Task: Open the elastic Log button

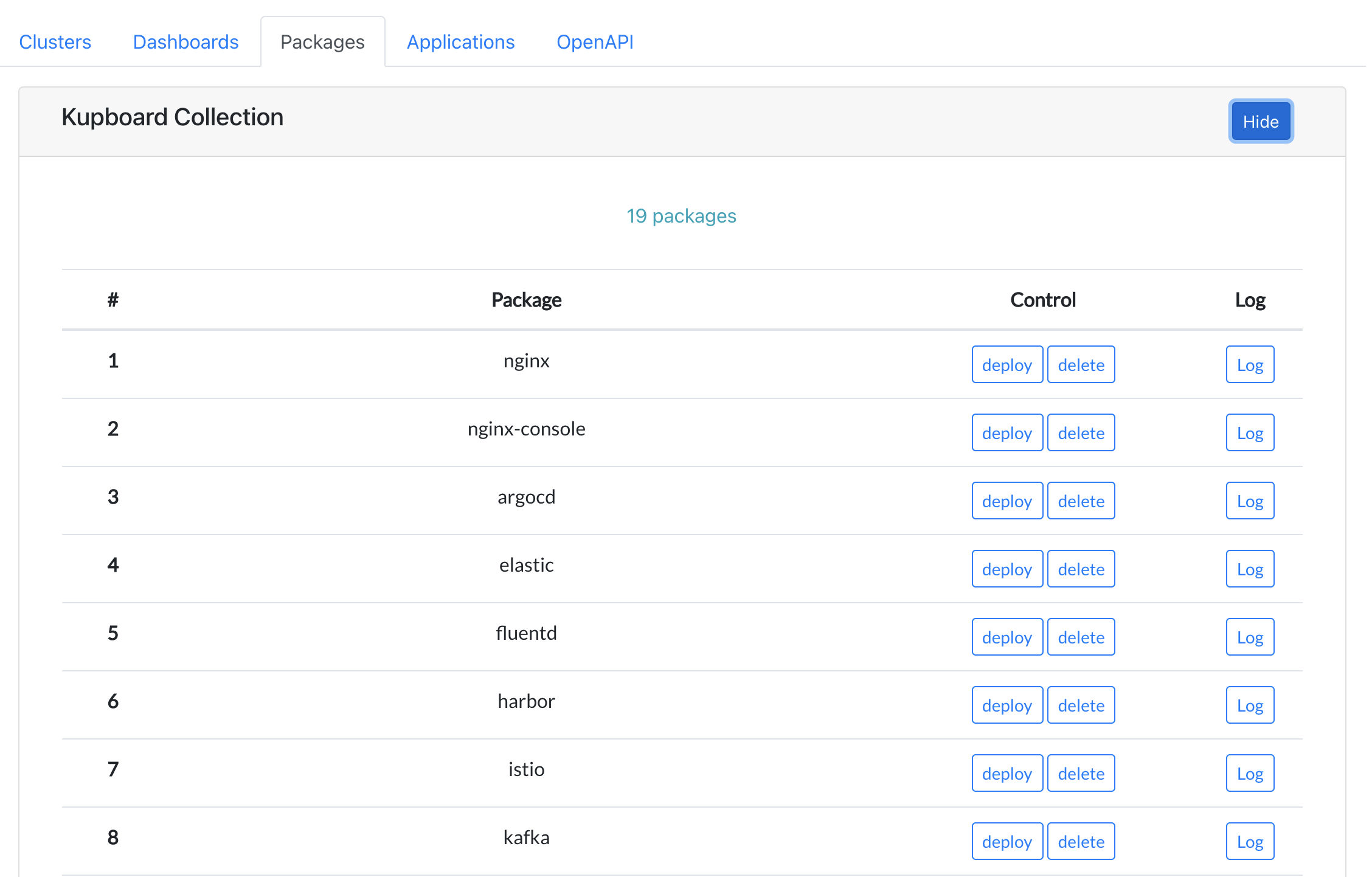Action: pos(1250,569)
